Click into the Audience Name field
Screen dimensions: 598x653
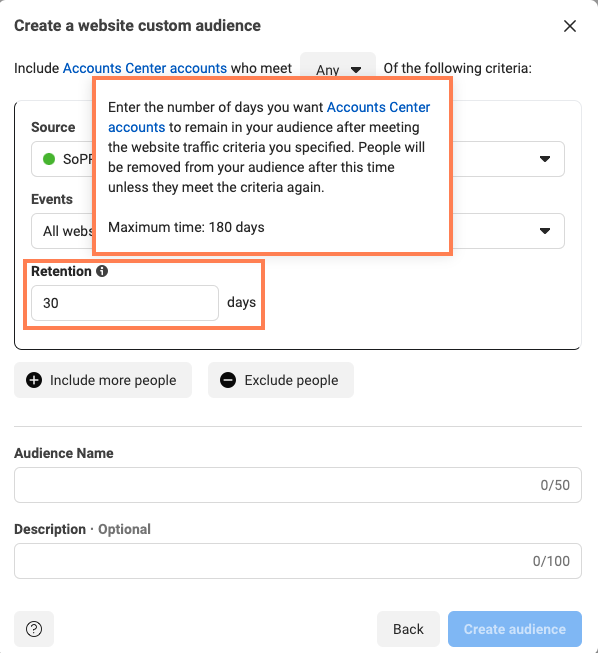(298, 485)
